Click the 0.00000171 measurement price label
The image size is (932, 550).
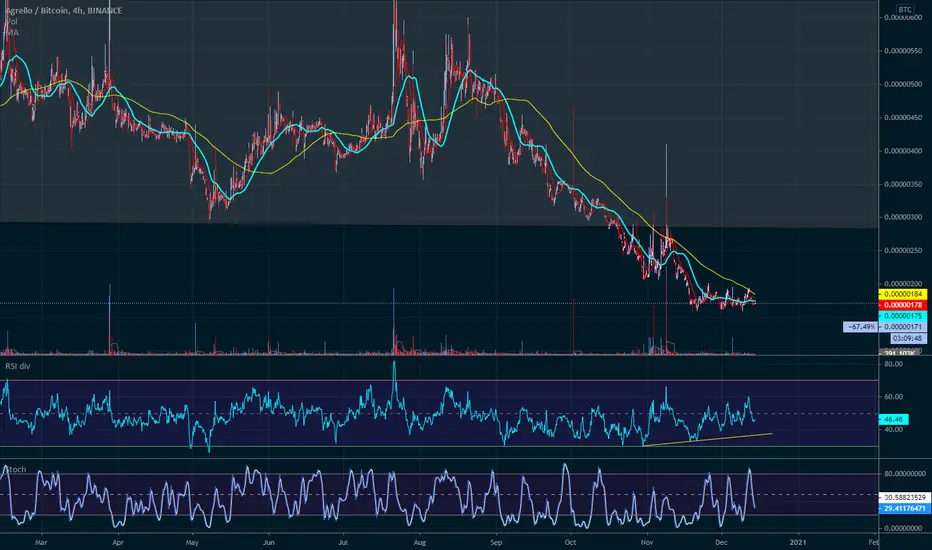(902, 327)
